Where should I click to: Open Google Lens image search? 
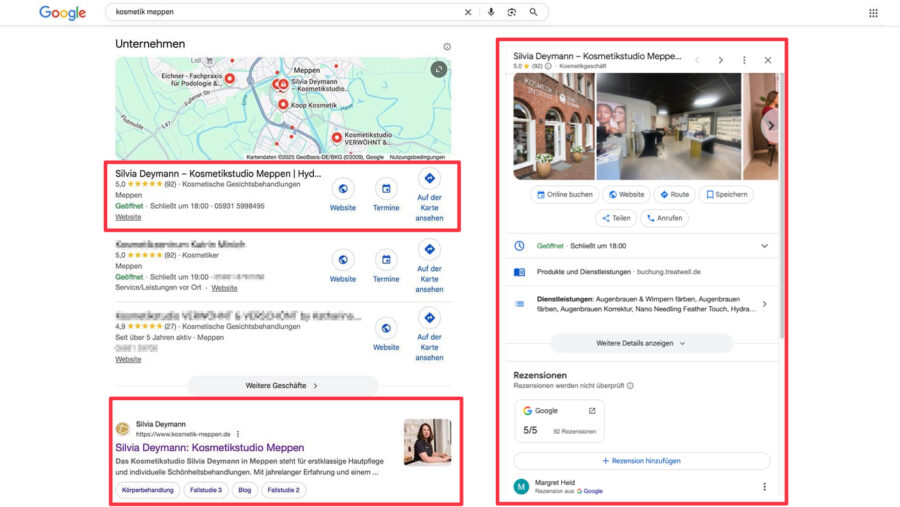(512, 12)
